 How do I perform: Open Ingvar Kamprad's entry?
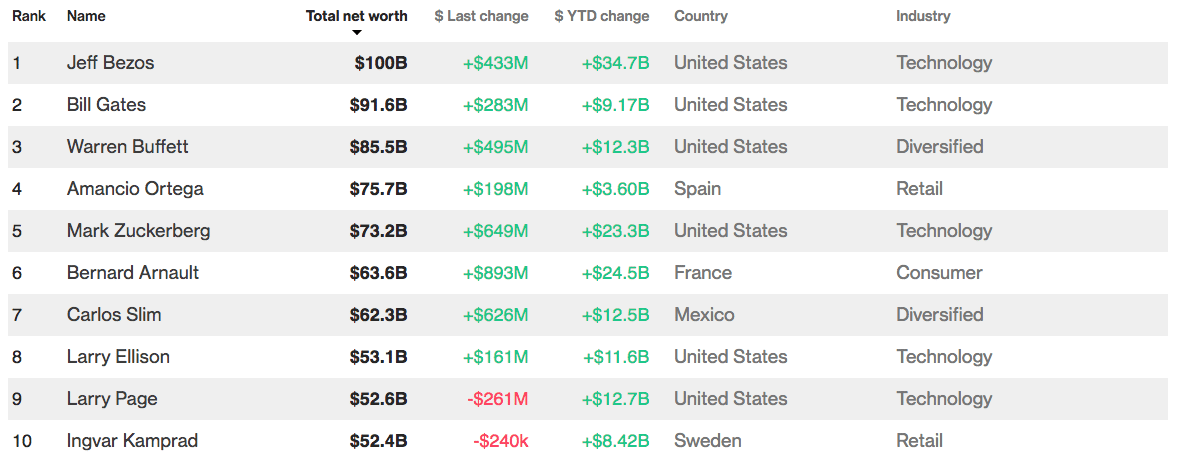(x=132, y=441)
